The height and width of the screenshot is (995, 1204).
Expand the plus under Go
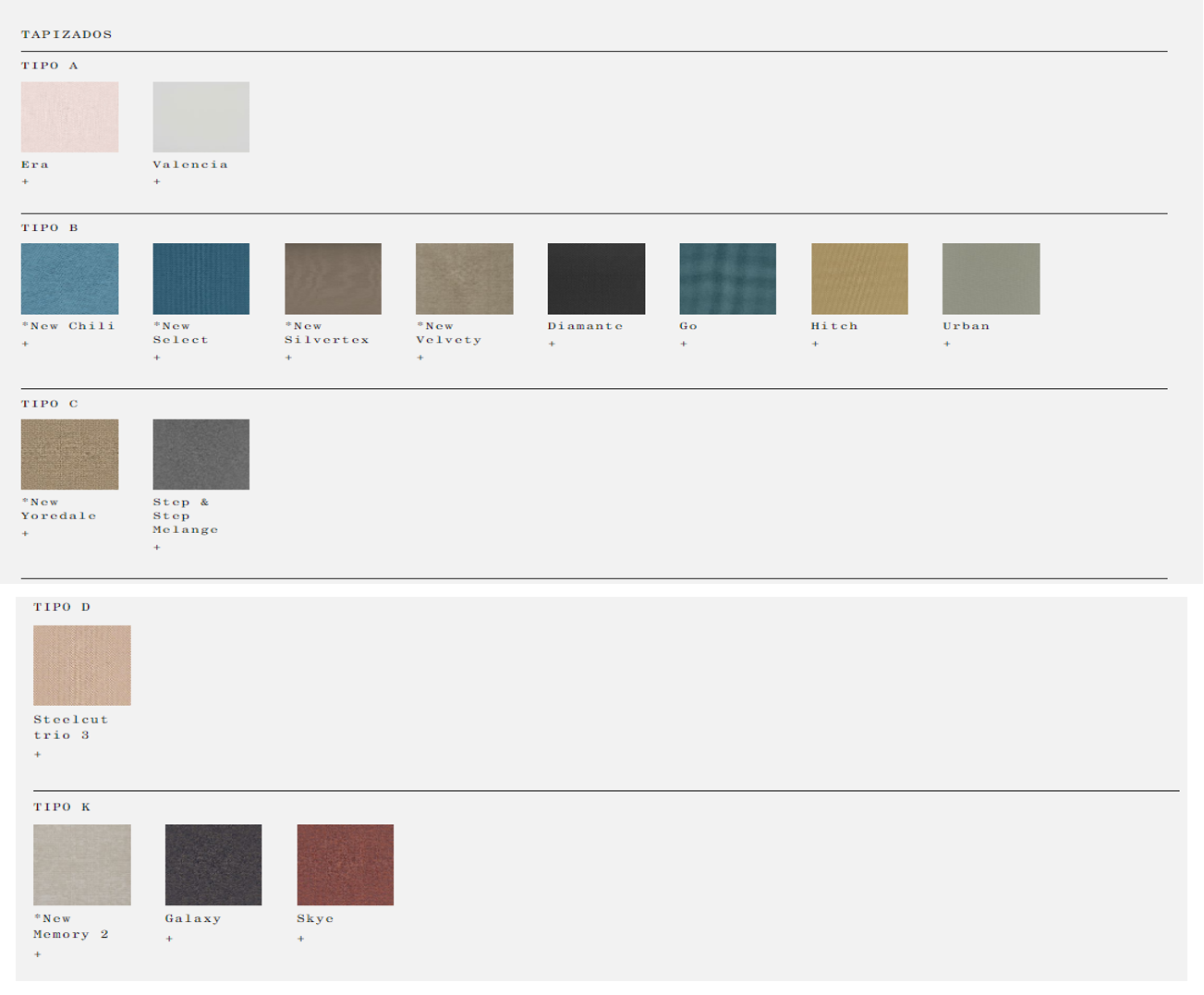click(684, 344)
